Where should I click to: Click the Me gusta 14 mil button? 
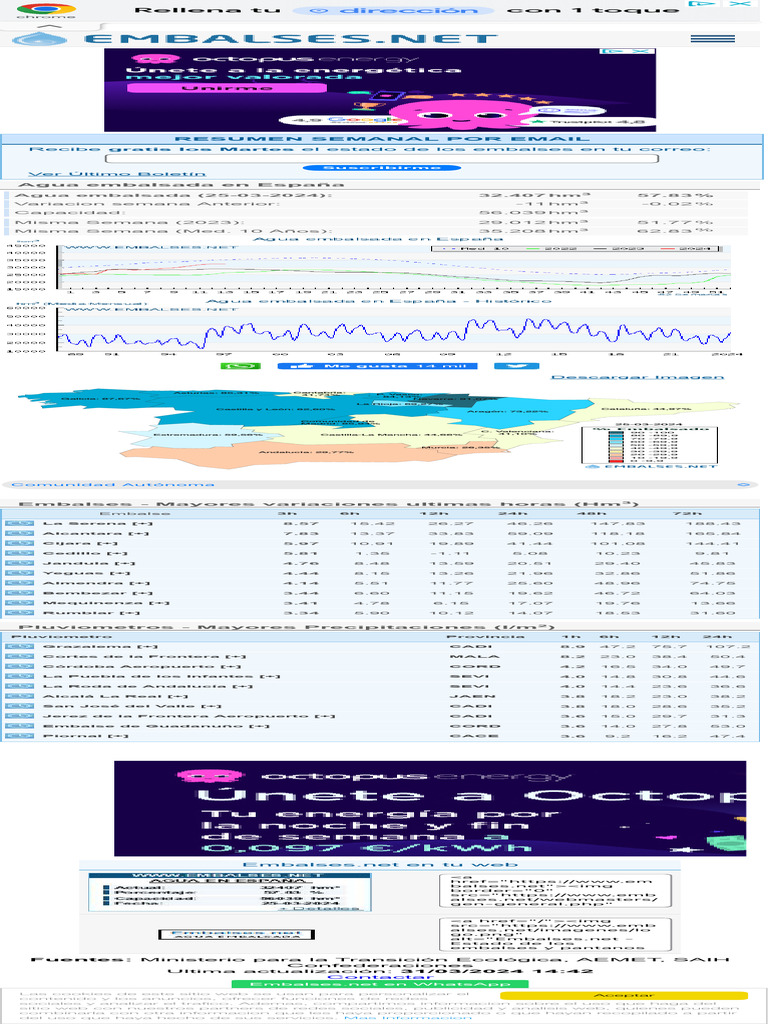pos(377,366)
